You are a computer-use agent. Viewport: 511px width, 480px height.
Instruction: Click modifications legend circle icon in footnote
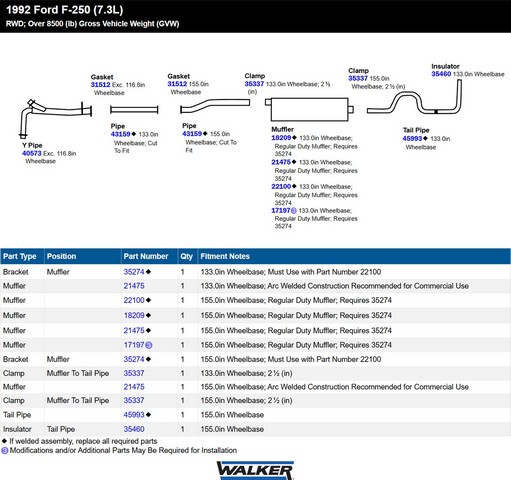[4, 451]
